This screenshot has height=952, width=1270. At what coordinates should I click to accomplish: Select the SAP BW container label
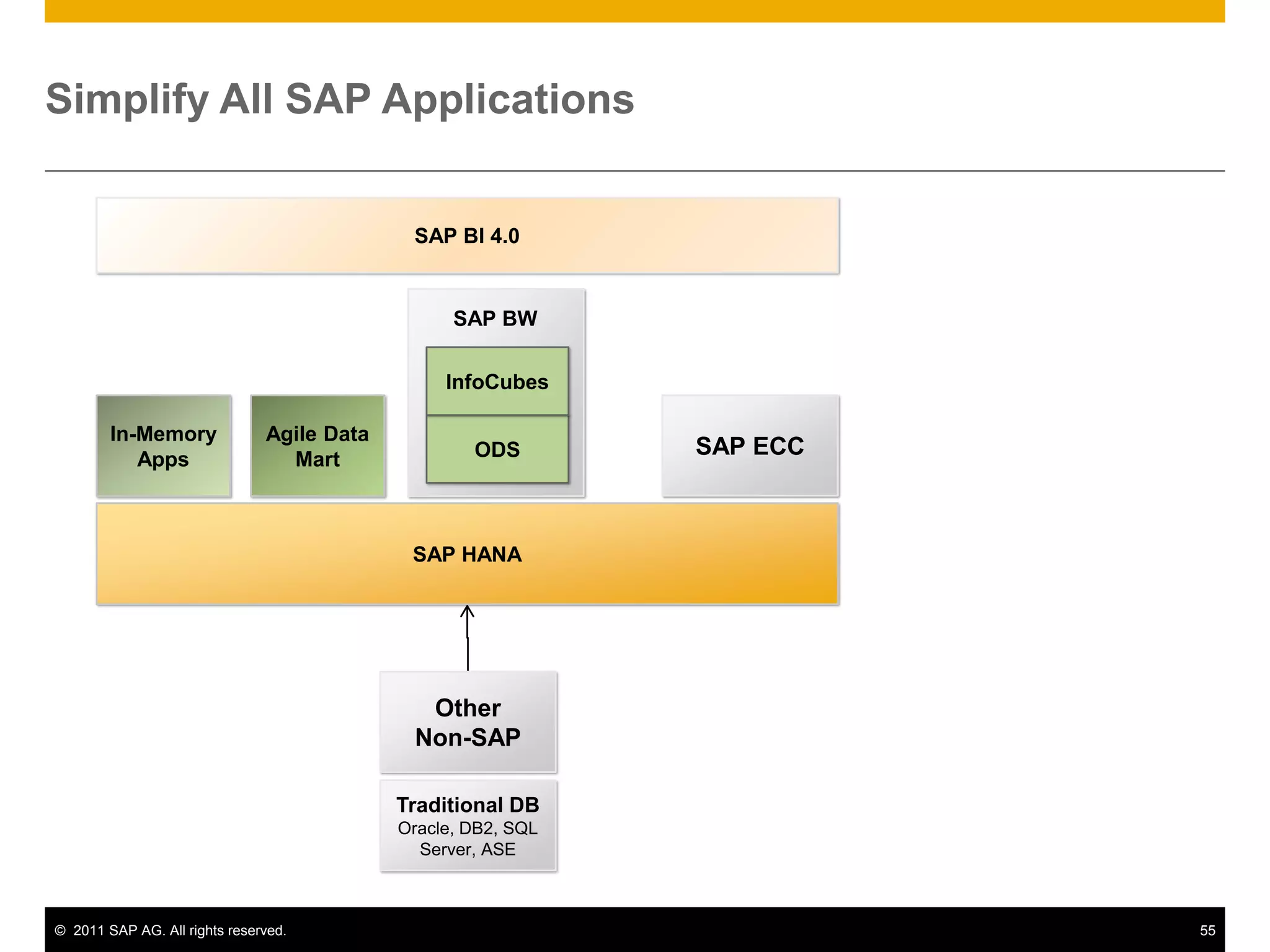pyautogui.click(x=495, y=319)
